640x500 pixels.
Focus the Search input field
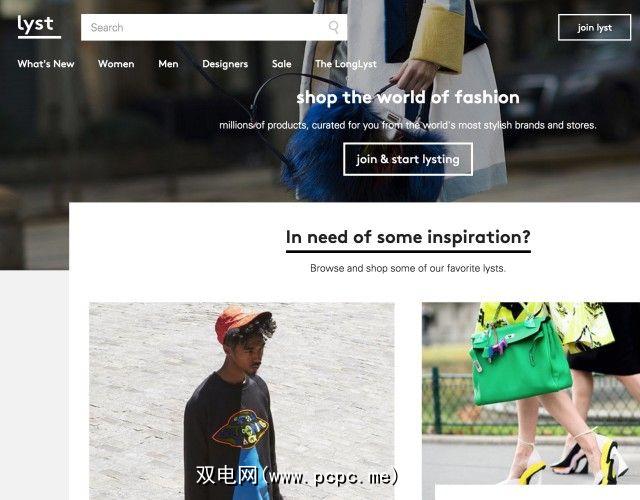(214, 27)
